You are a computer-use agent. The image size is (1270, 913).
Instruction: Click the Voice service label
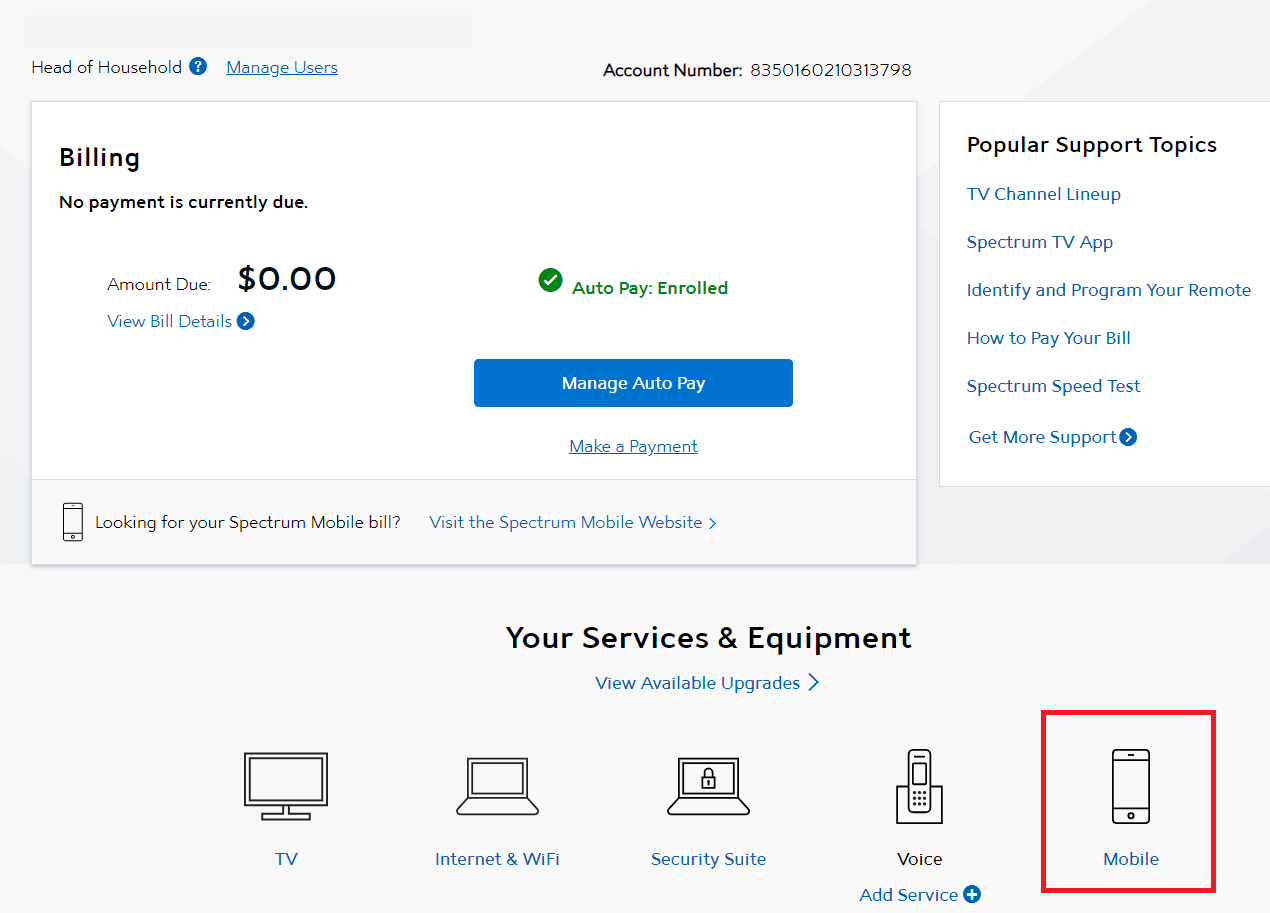[919, 859]
